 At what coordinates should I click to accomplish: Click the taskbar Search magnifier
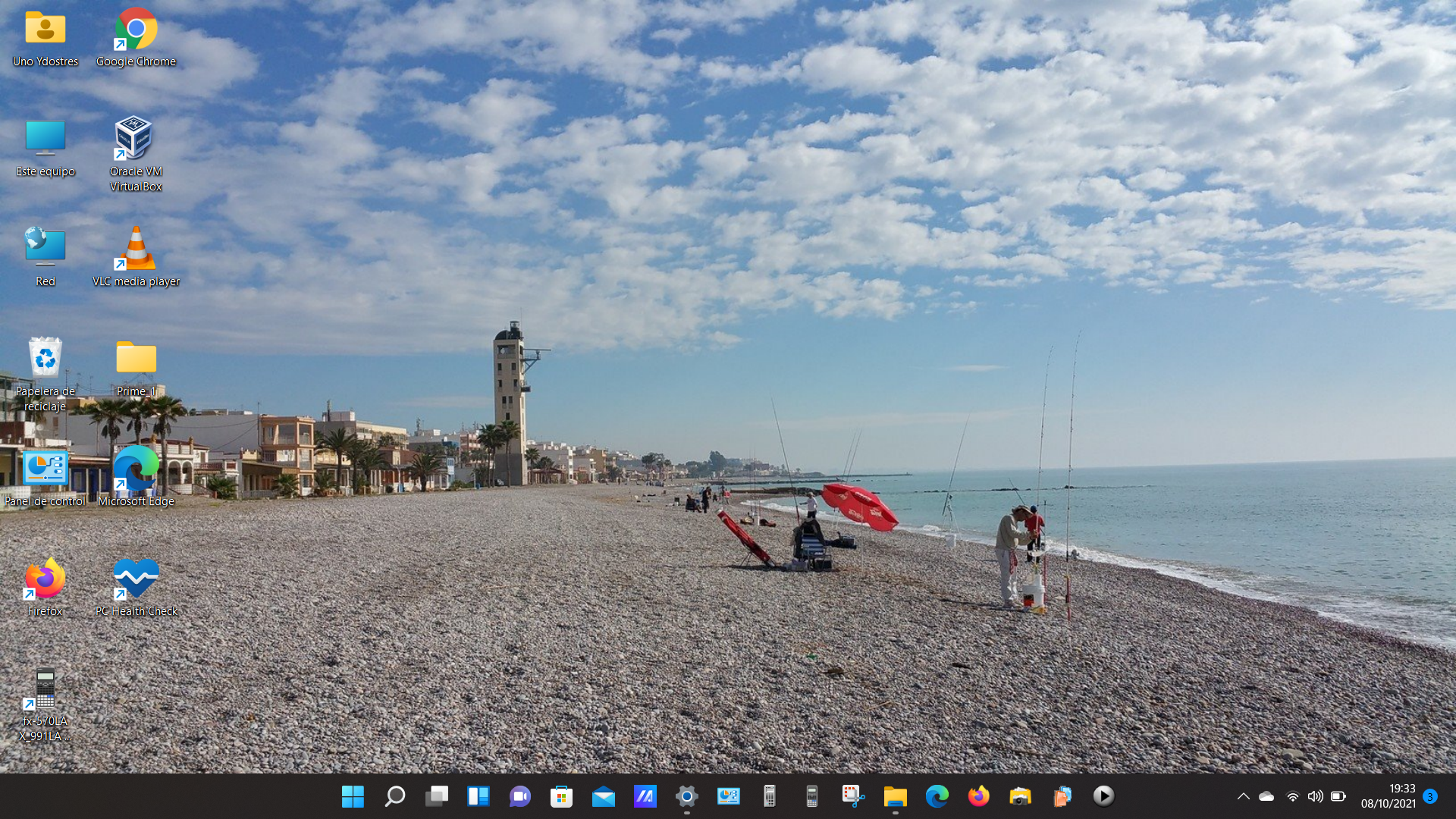point(395,795)
